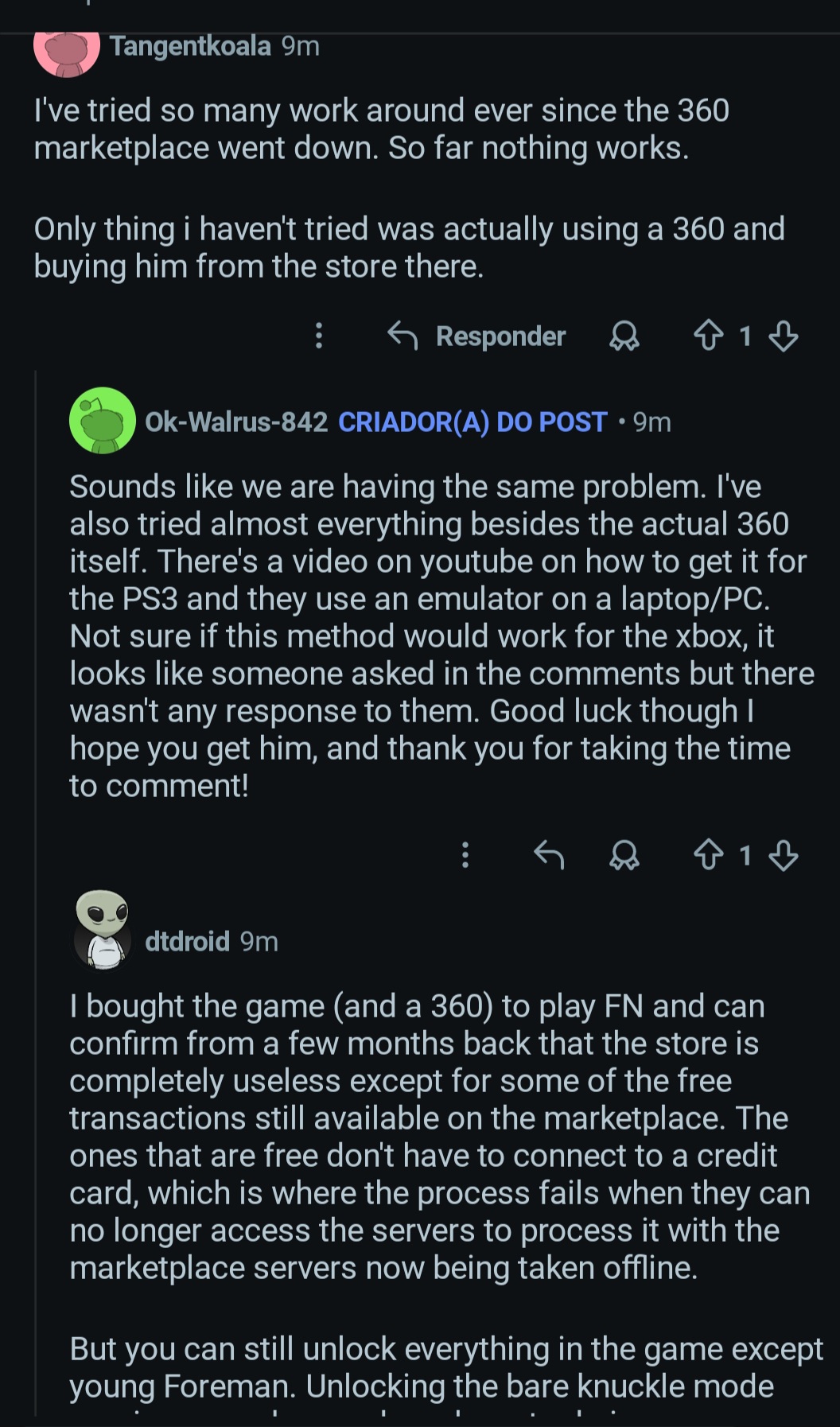This screenshot has height=1427, width=840.
Task: Downvote Ok-Walrus-842's reply
Action: [x=784, y=856]
